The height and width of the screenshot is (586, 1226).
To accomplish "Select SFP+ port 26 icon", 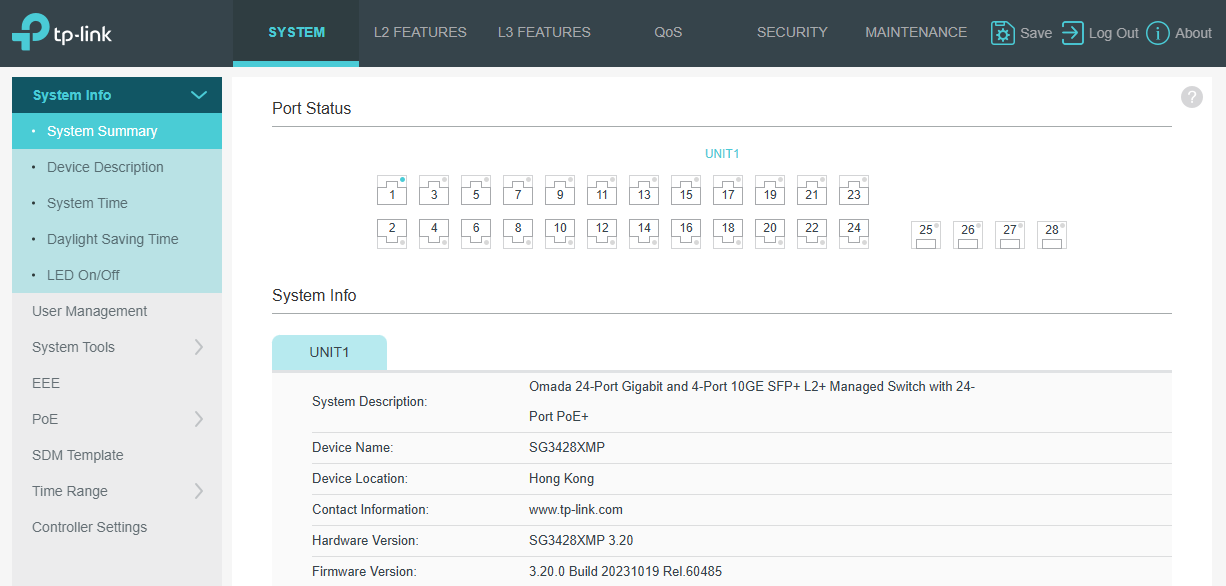I will pos(968,235).
